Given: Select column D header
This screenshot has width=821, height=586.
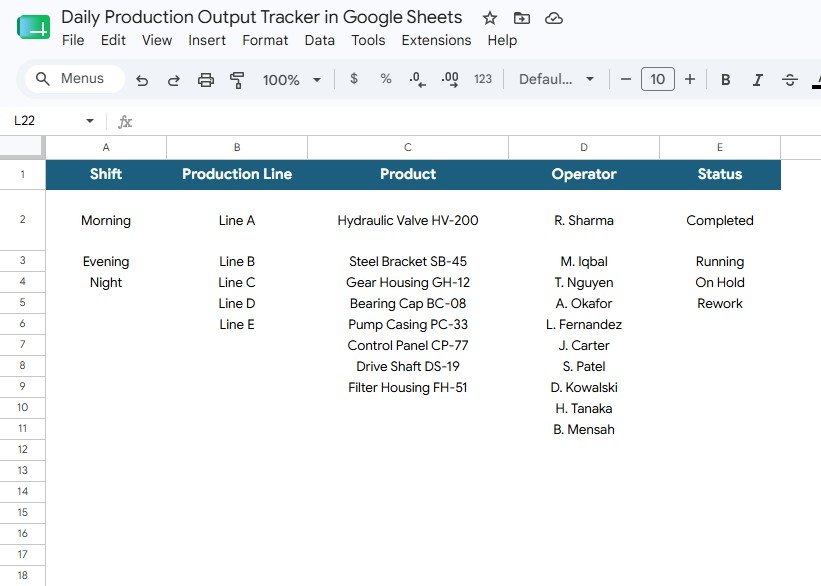Looking at the screenshot, I should [x=584, y=147].
